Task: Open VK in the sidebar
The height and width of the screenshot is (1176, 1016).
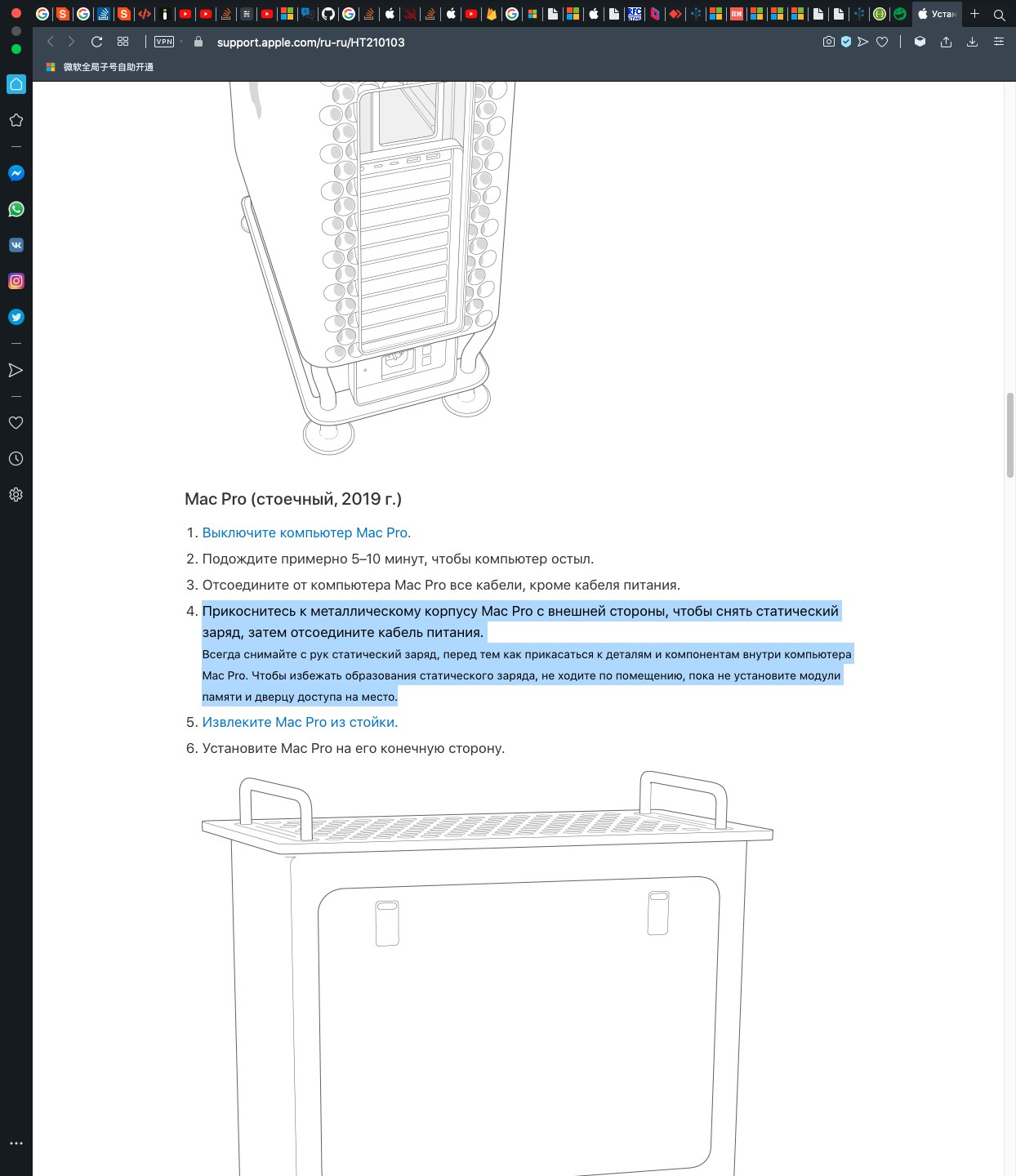Action: tap(16, 245)
